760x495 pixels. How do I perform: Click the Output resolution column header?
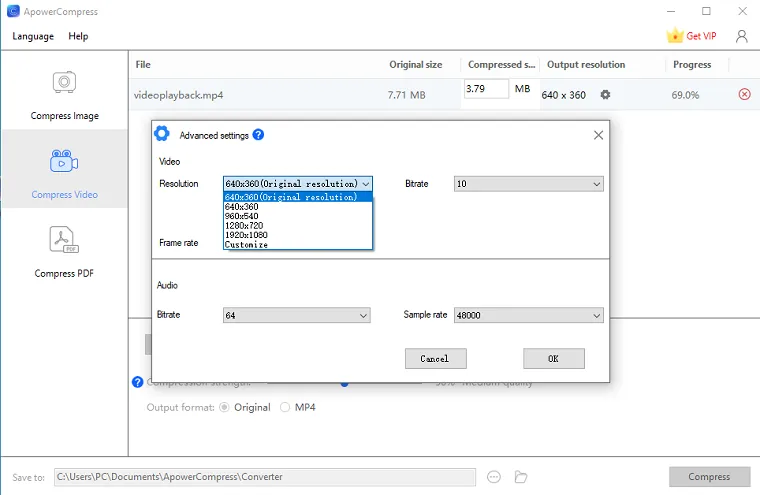click(586, 64)
